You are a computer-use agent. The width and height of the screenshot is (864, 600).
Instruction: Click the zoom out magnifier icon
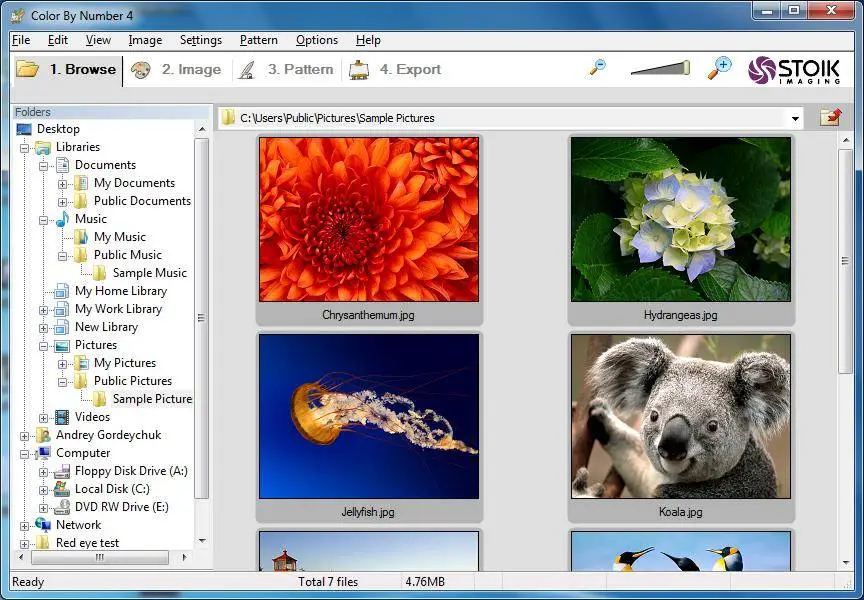[597, 68]
